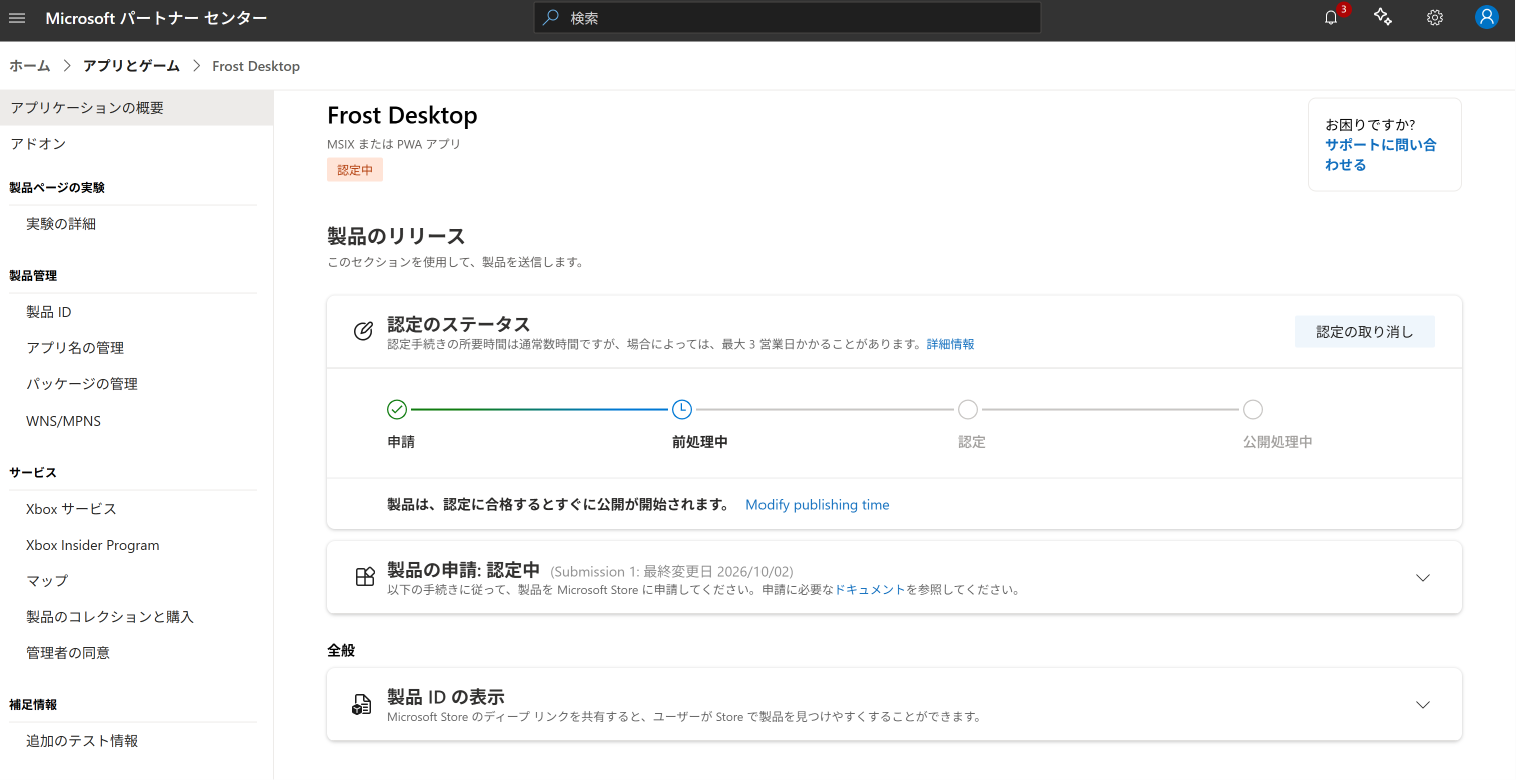Click the 前処理中 clock step icon

(682, 409)
